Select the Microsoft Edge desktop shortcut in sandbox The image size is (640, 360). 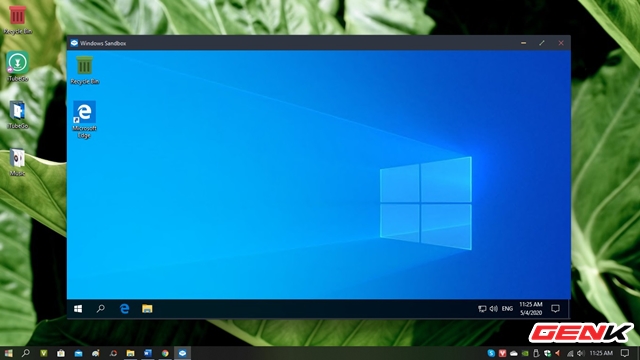(x=84, y=120)
